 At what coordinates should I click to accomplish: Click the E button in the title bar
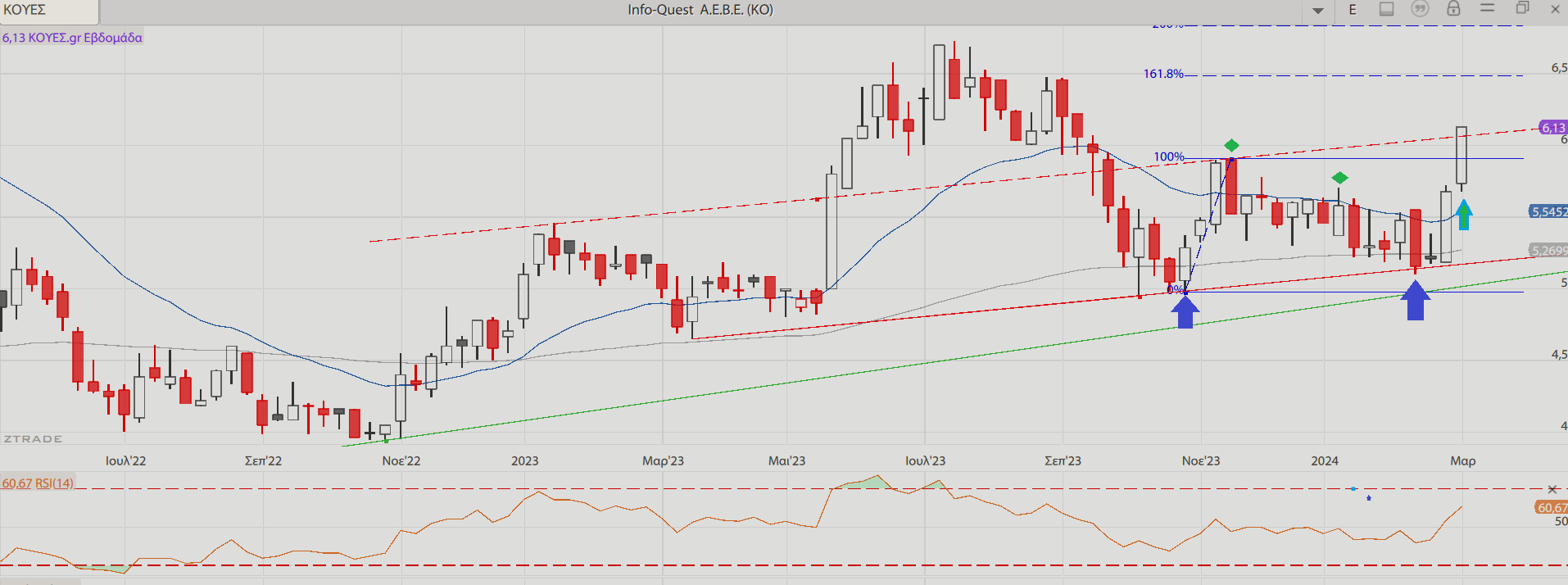pyautogui.click(x=1353, y=10)
